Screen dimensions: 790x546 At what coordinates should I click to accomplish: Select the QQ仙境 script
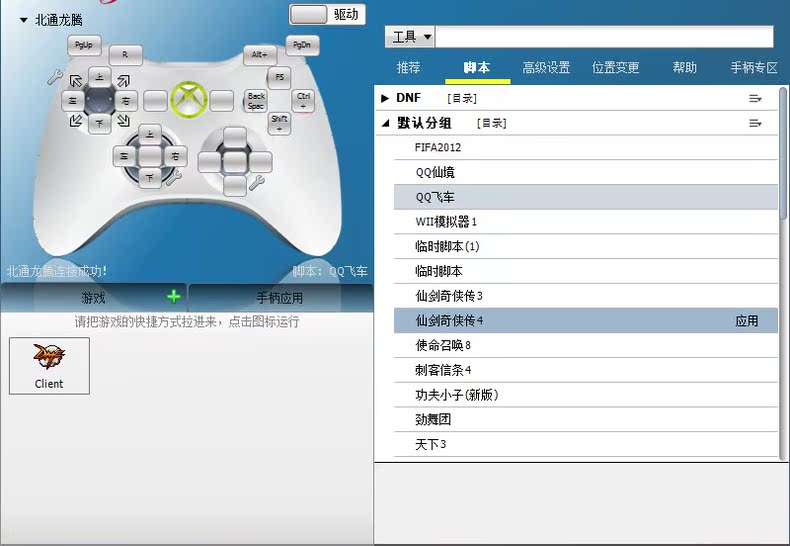(586, 172)
